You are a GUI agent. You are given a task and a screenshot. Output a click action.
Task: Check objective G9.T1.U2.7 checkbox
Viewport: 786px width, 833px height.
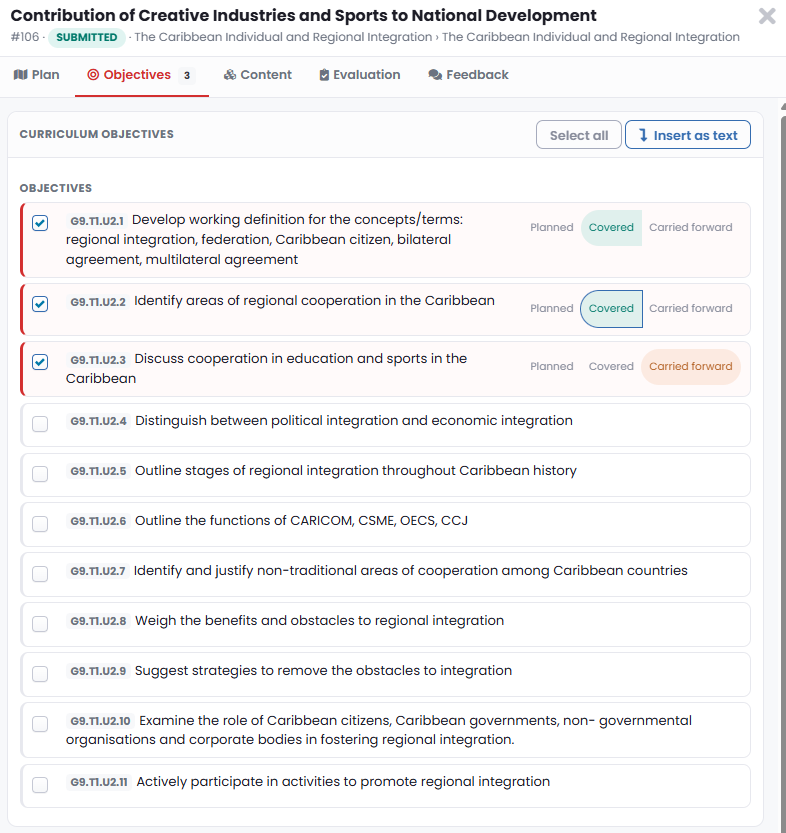[40, 574]
